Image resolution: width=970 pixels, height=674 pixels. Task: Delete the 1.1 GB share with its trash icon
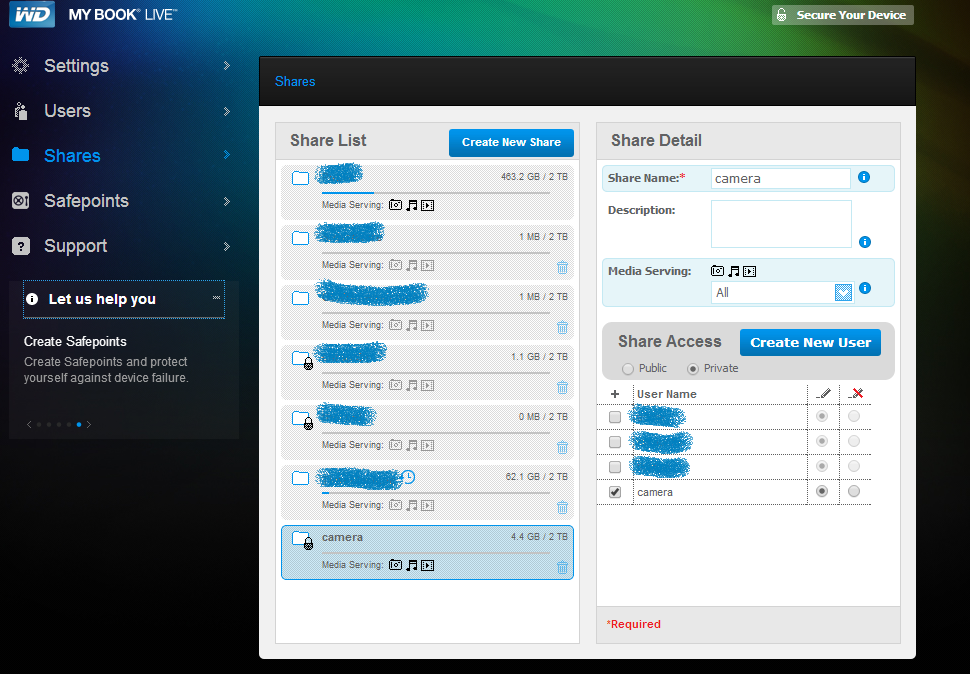click(562, 387)
